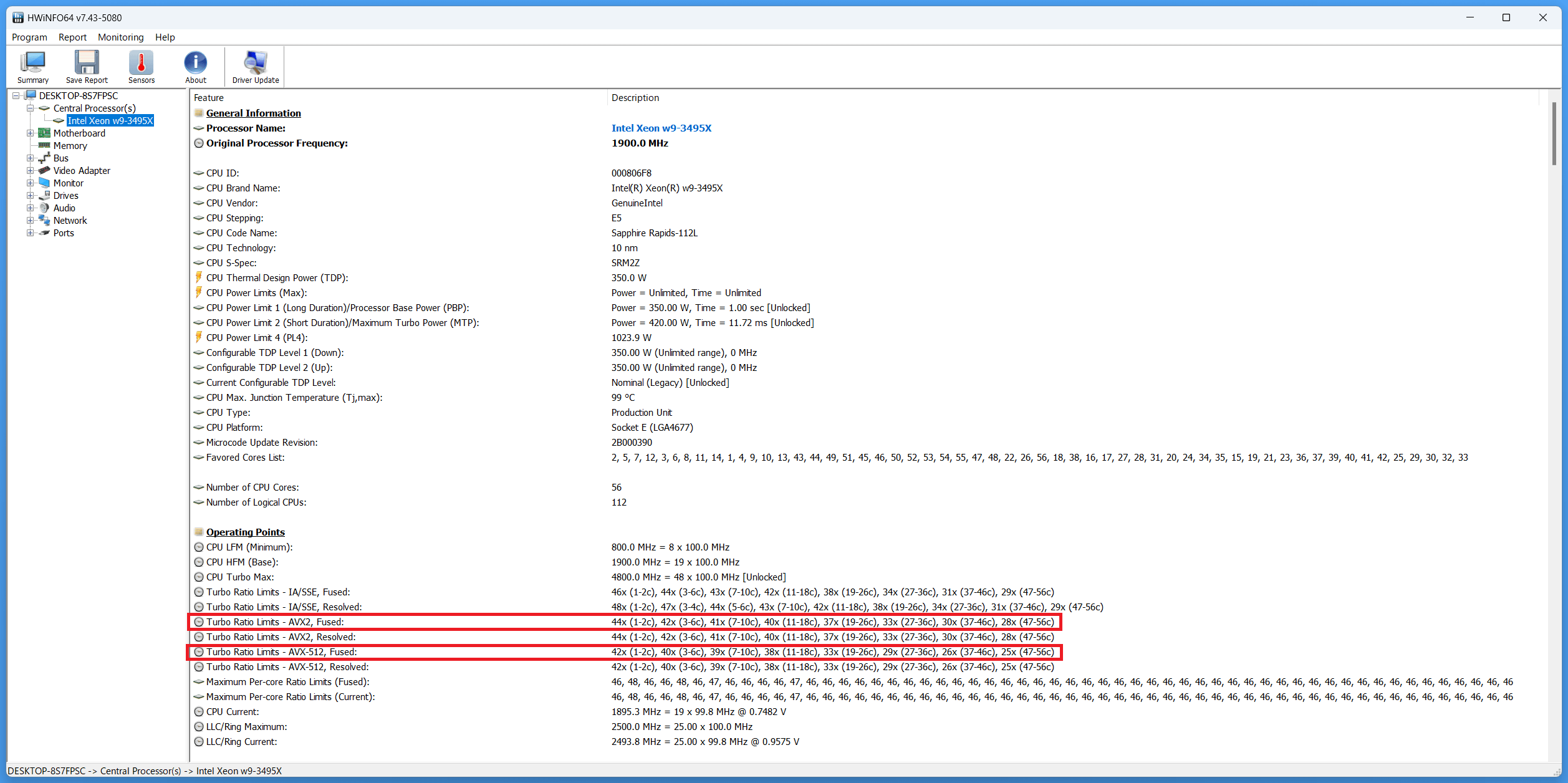Open the Program menu
This screenshot has width=1568, height=783.
pyautogui.click(x=29, y=37)
